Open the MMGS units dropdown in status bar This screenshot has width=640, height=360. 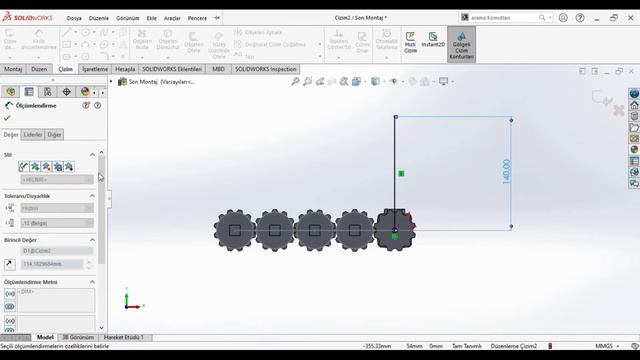tap(607, 346)
